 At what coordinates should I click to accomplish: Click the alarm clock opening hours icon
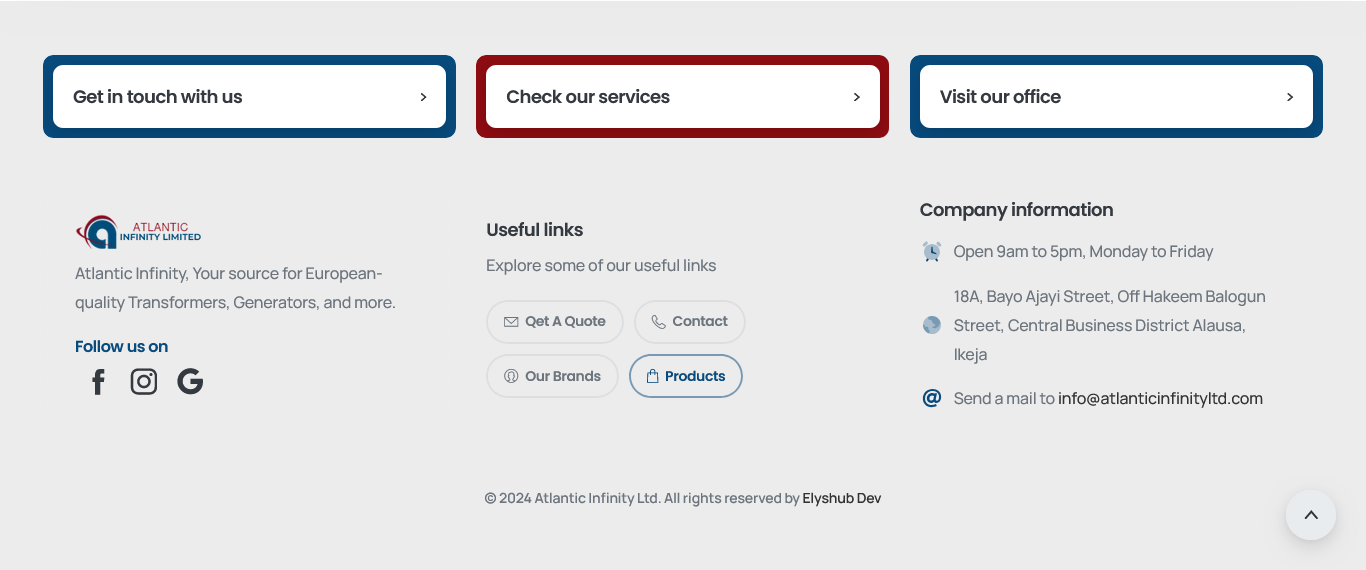tap(932, 252)
